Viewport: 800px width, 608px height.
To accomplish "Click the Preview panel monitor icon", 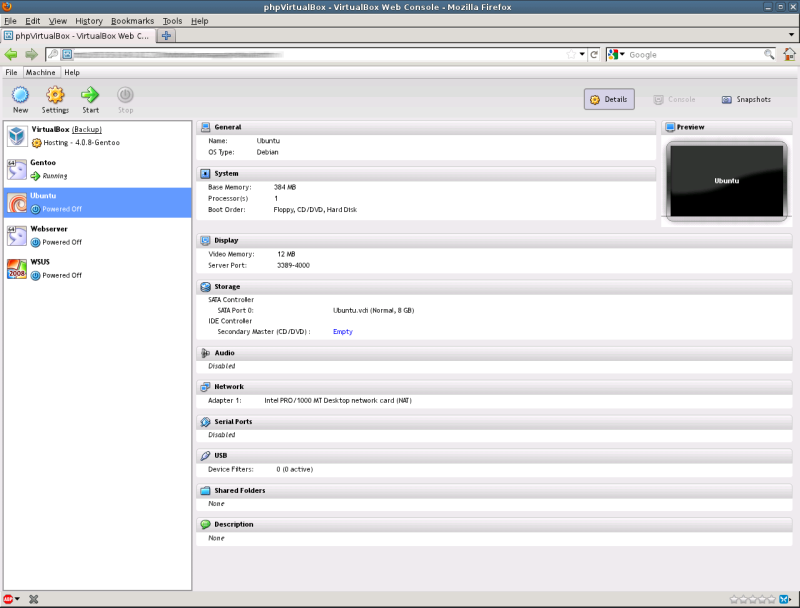I will 670,127.
